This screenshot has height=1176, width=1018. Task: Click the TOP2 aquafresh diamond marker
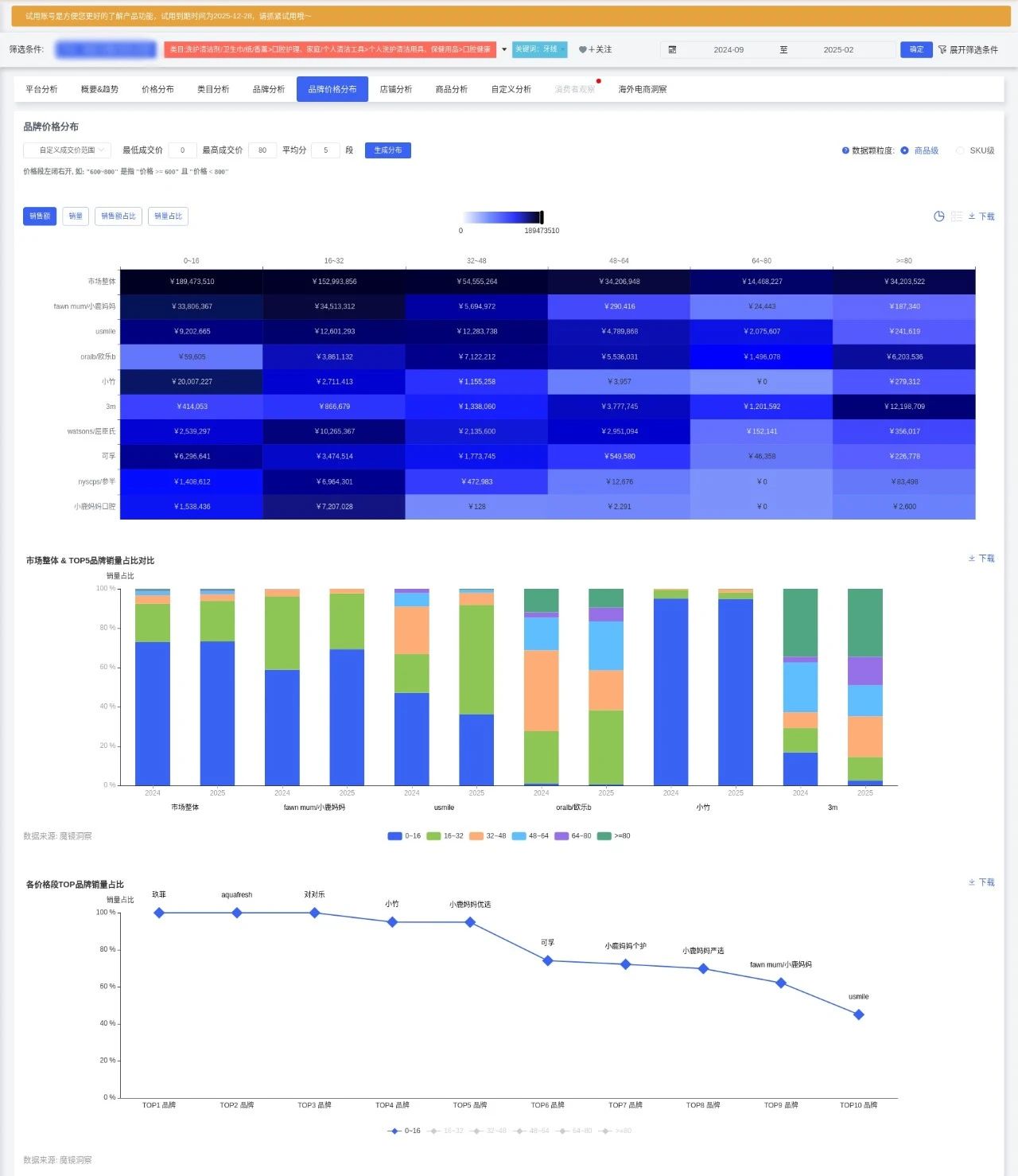coord(237,913)
